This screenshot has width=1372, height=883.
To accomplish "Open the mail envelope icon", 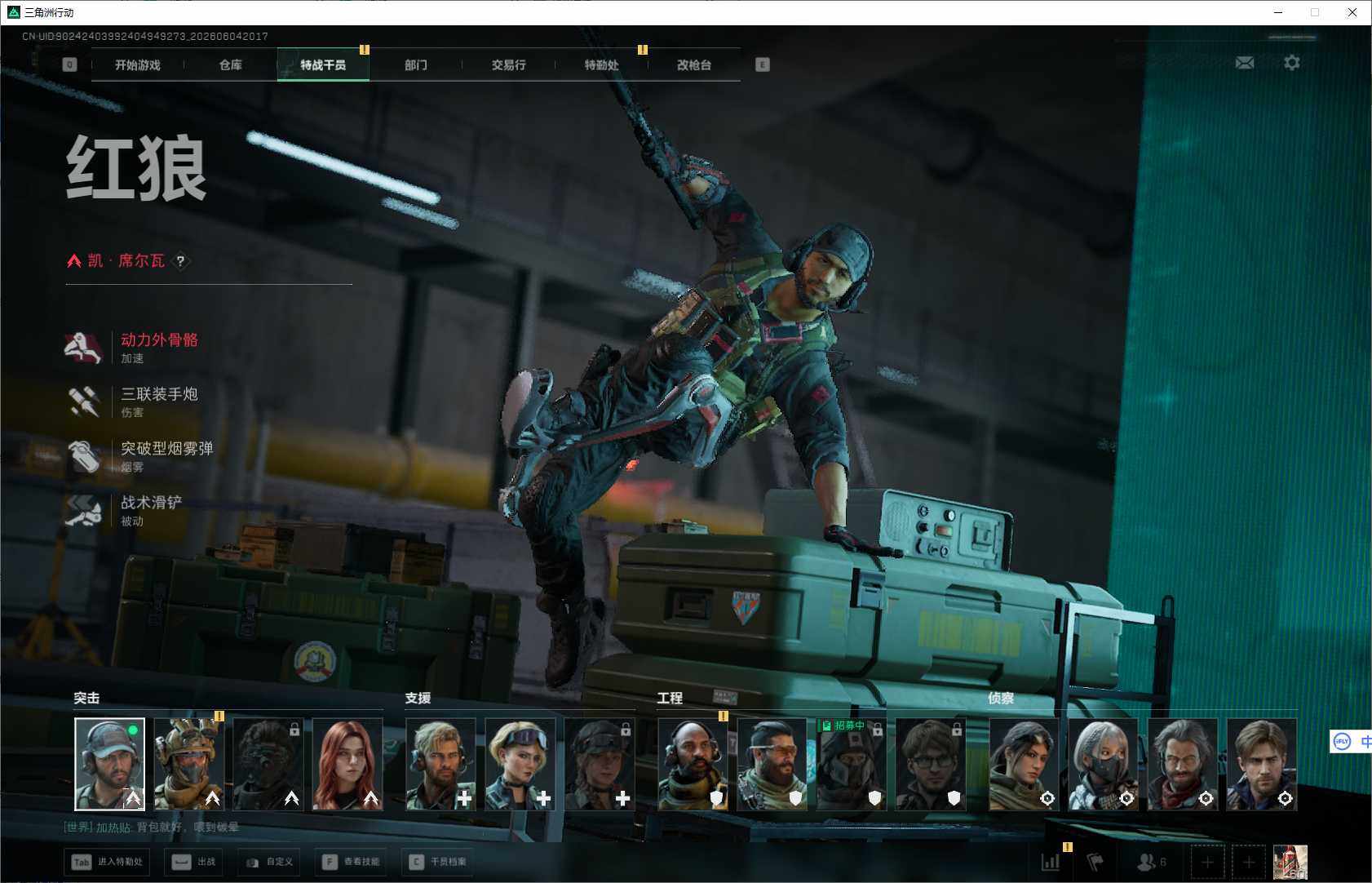I will tap(1245, 63).
